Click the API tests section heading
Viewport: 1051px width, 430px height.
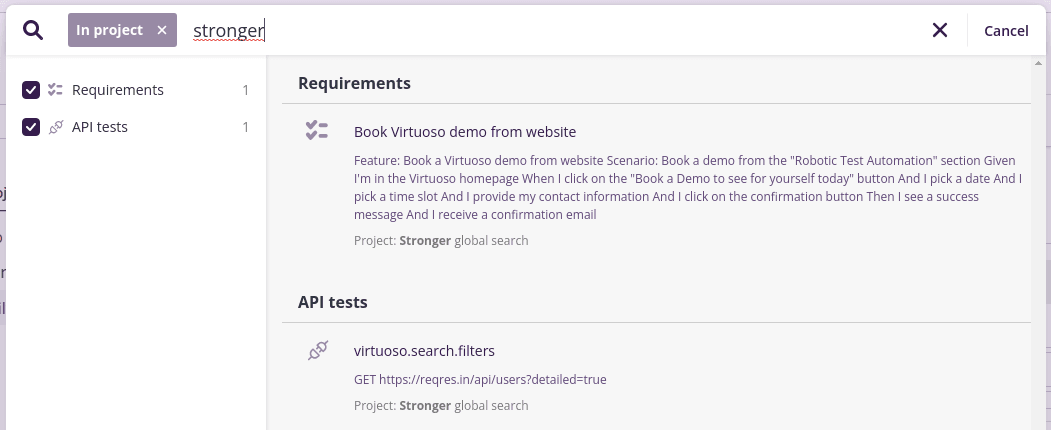(x=332, y=302)
